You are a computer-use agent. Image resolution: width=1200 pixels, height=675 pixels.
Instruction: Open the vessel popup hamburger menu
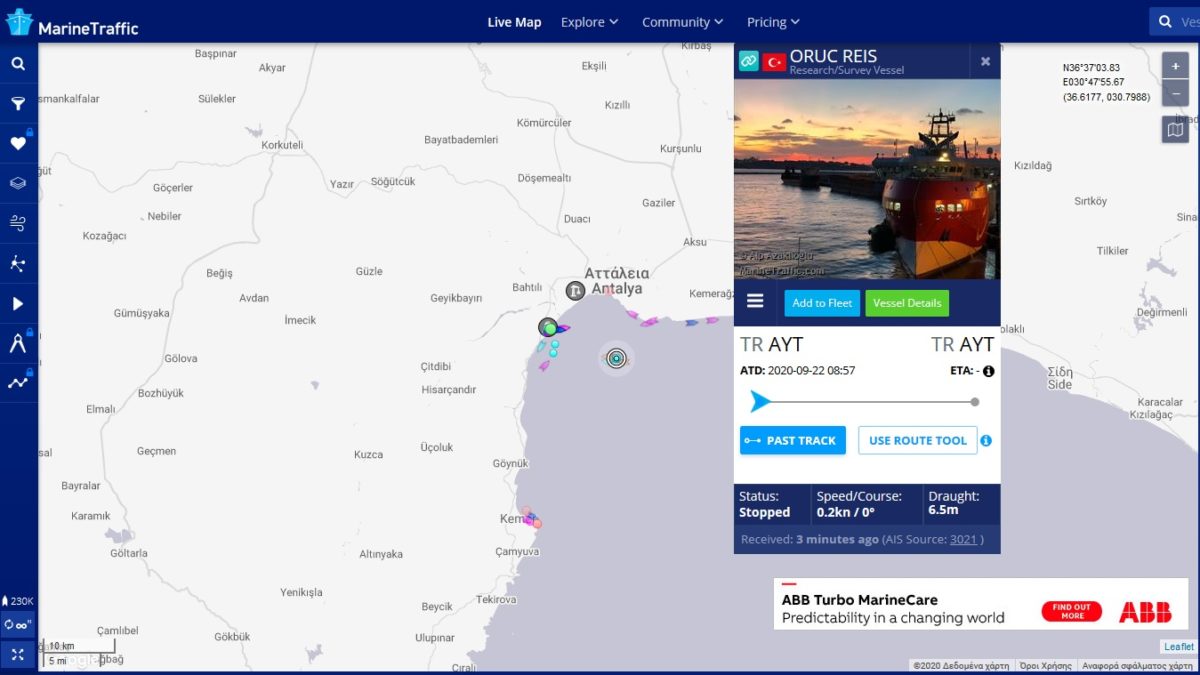(755, 302)
